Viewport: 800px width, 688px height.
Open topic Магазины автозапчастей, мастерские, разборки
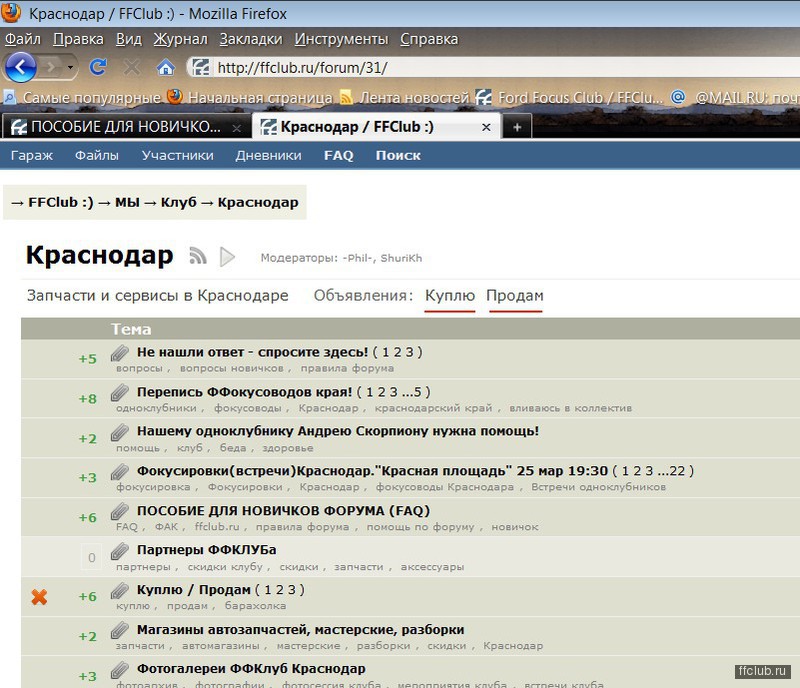click(301, 629)
